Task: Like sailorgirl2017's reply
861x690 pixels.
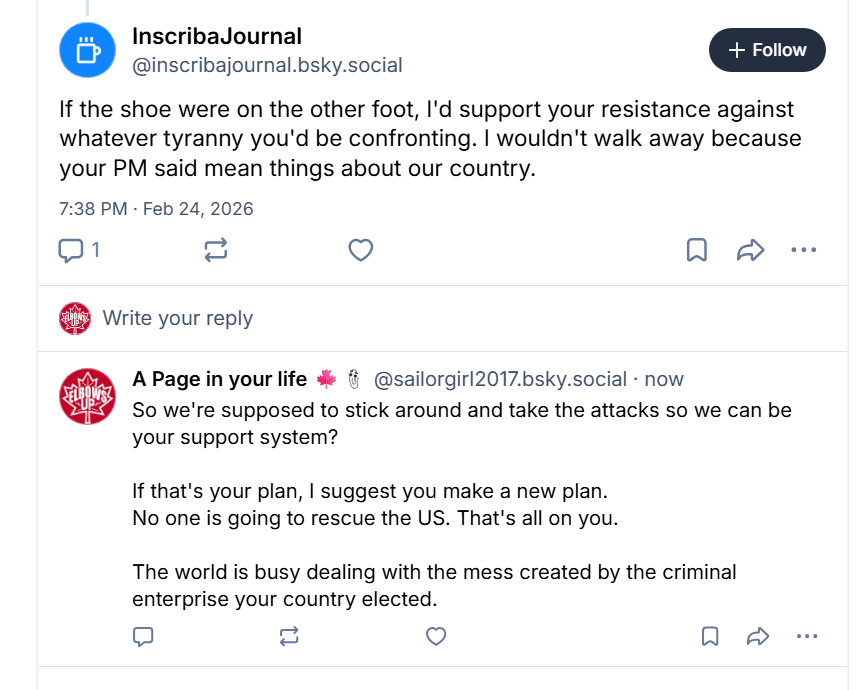Action: coord(435,636)
